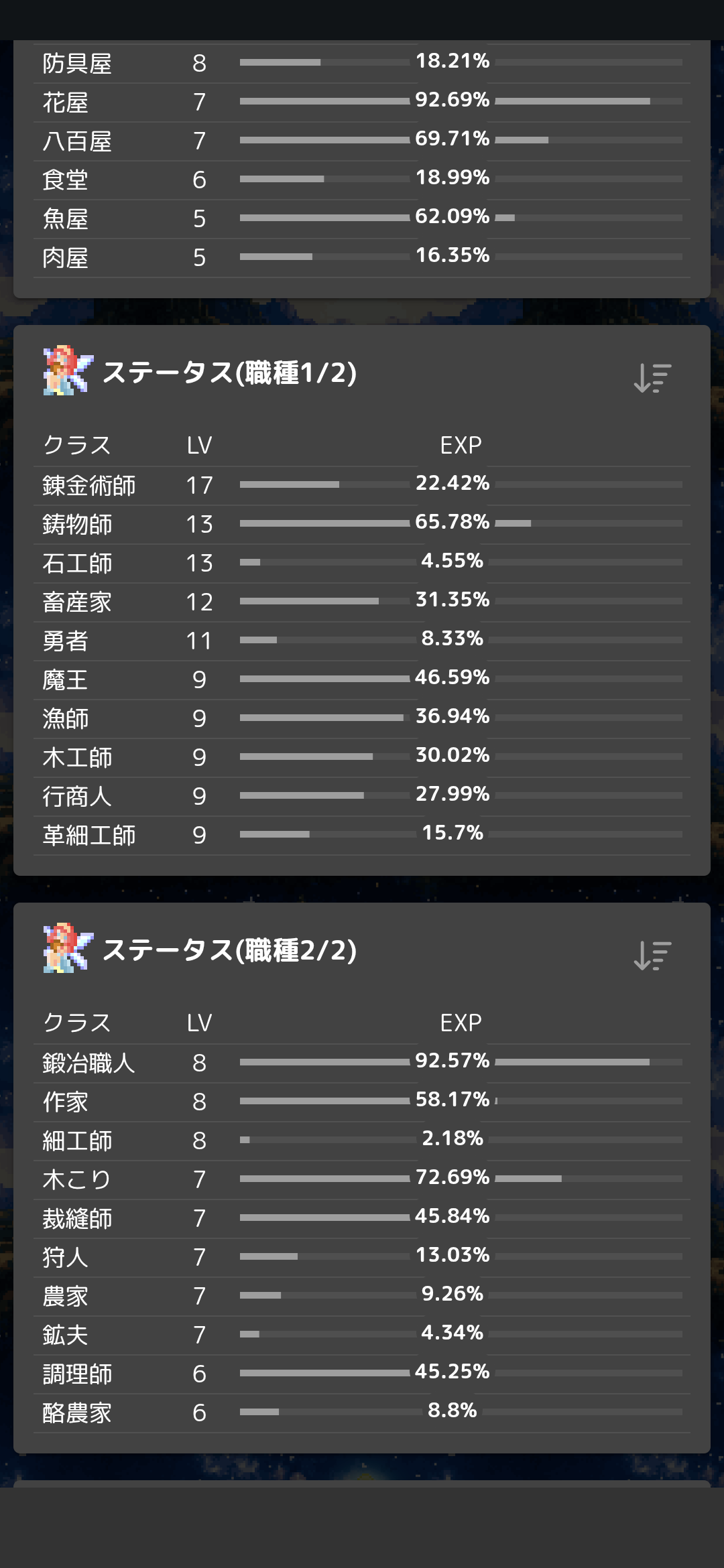The height and width of the screenshot is (1568, 724).
Task: Click sort icon in ステータス(職種1/2) panel
Action: [652, 378]
